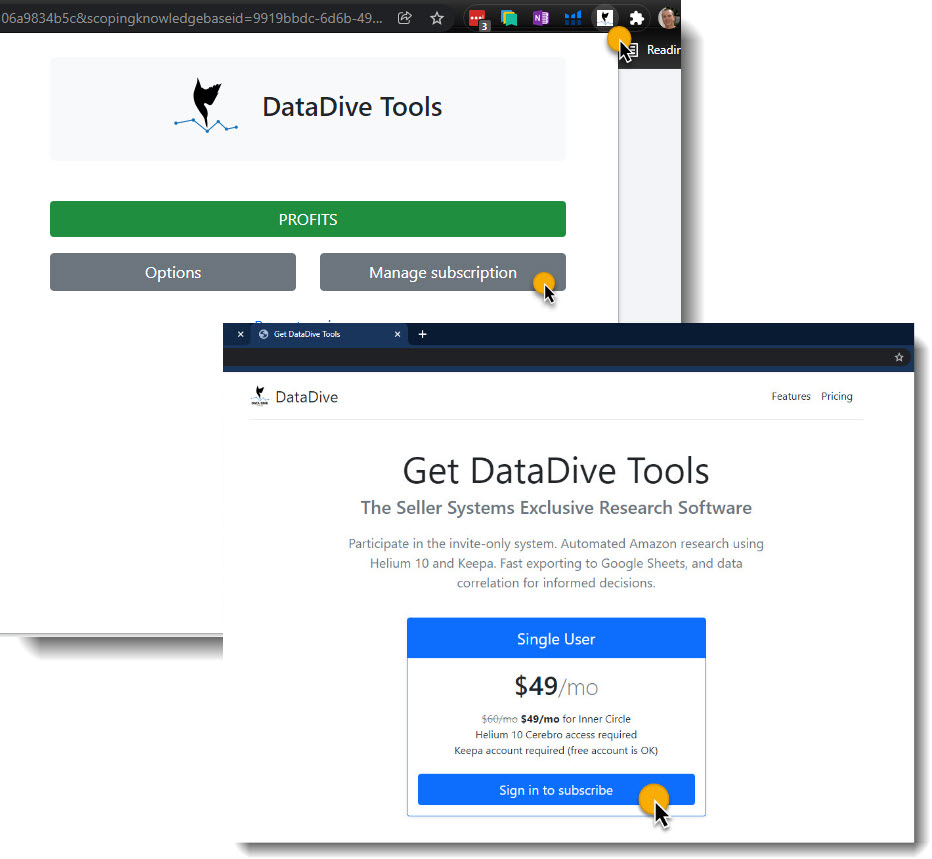
Task: Open the Options button
Action: tap(173, 272)
